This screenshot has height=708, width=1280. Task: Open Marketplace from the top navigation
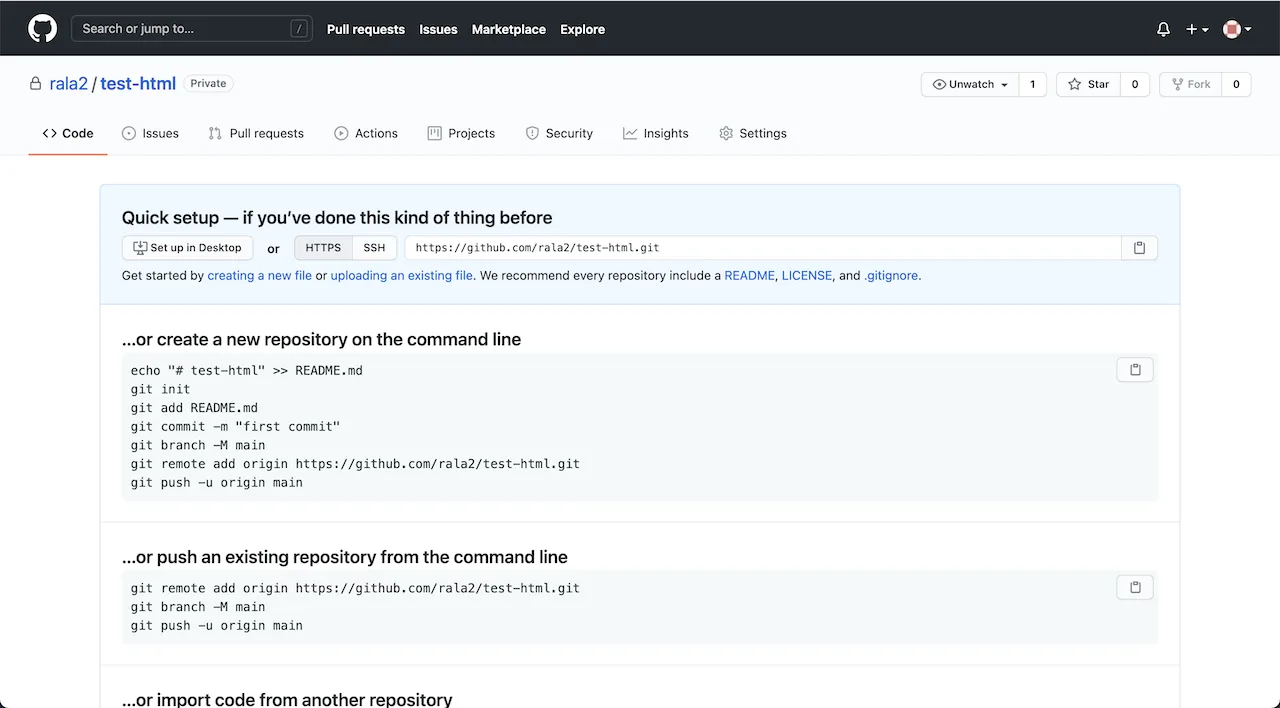click(x=508, y=30)
